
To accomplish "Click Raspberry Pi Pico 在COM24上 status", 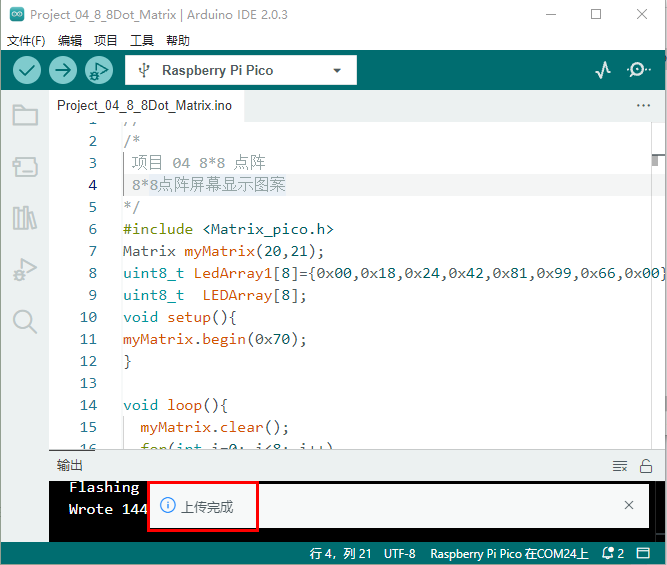I will [509, 554].
